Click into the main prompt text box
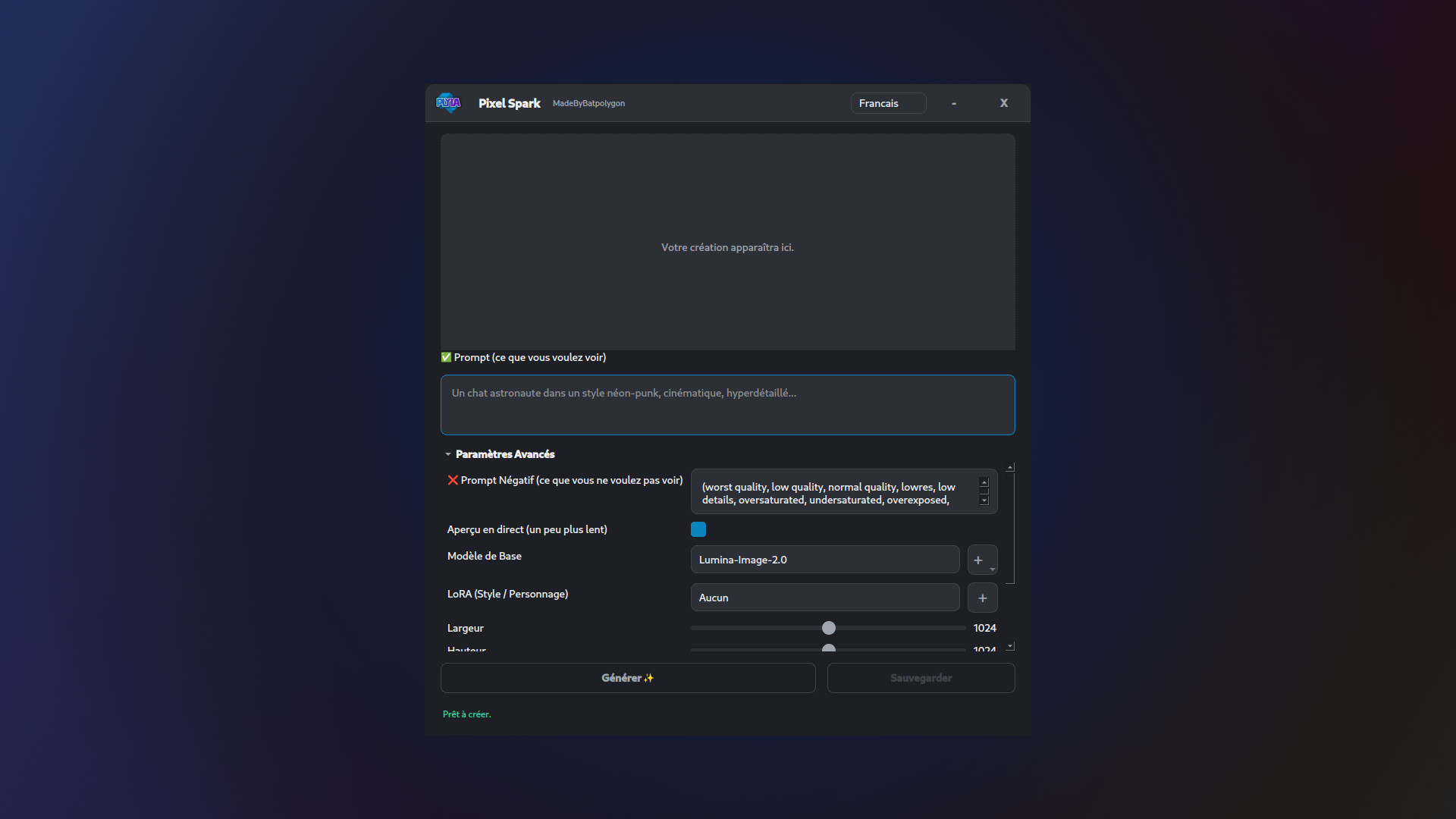This screenshot has height=819, width=1456. [x=727, y=405]
